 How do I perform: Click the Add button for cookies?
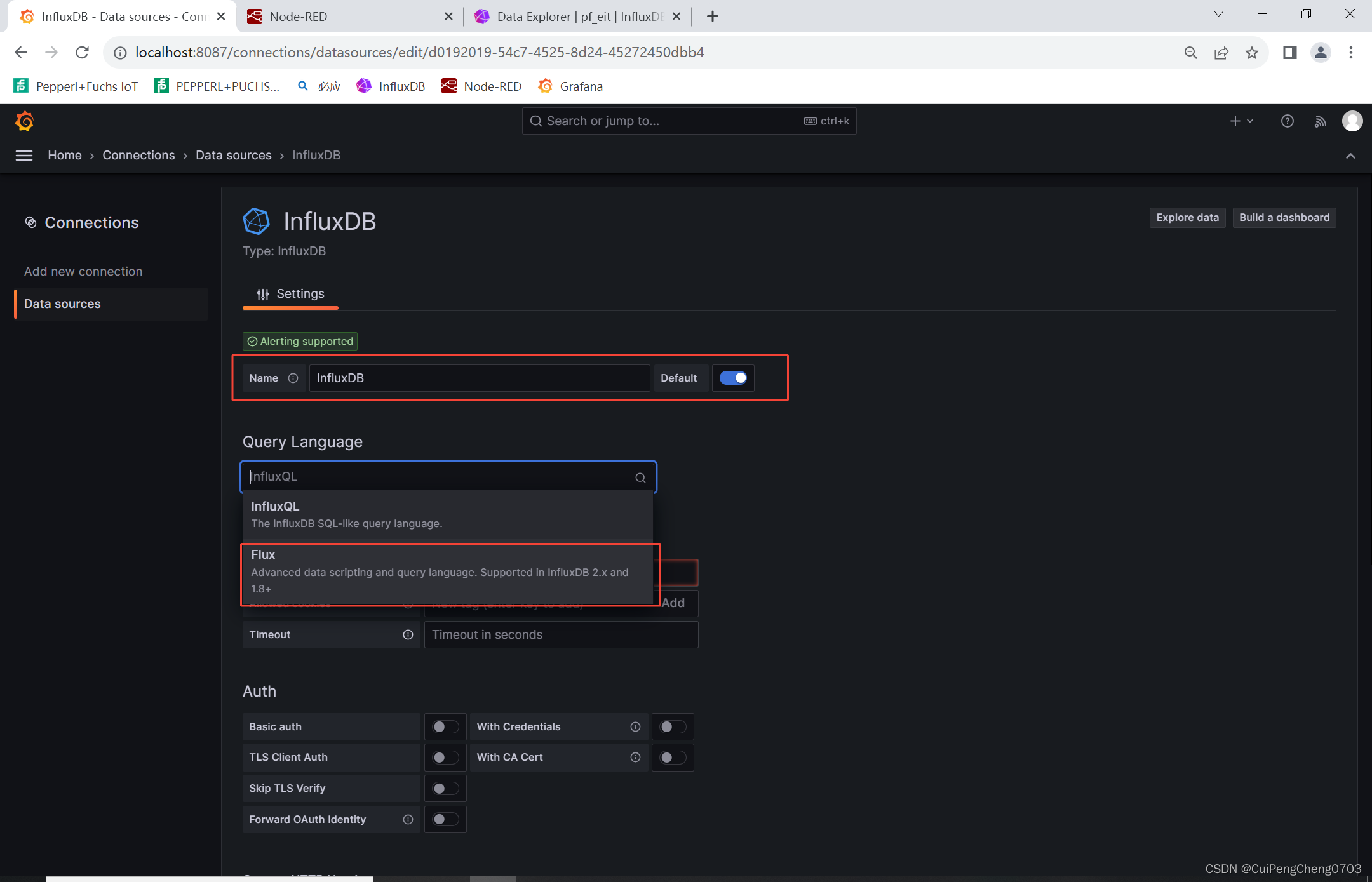pos(674,603)
